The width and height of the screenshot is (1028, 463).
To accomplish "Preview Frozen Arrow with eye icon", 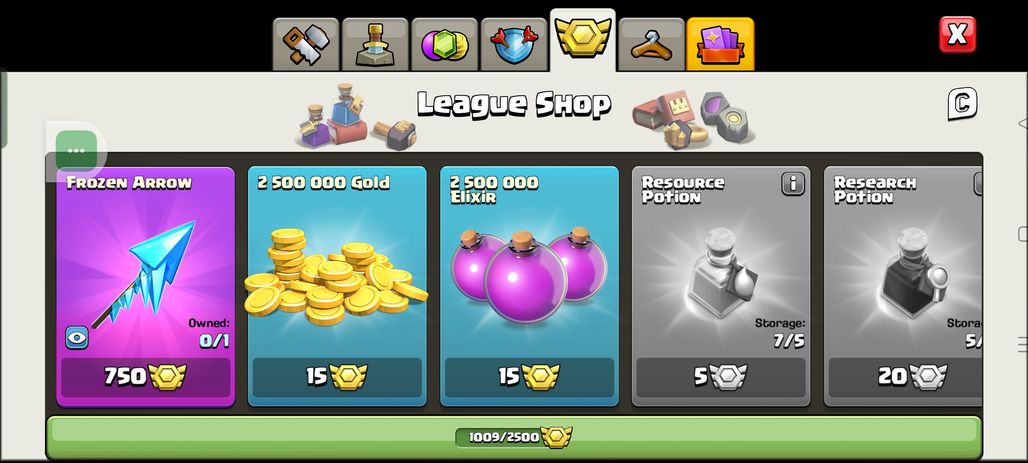I will 77,338.
